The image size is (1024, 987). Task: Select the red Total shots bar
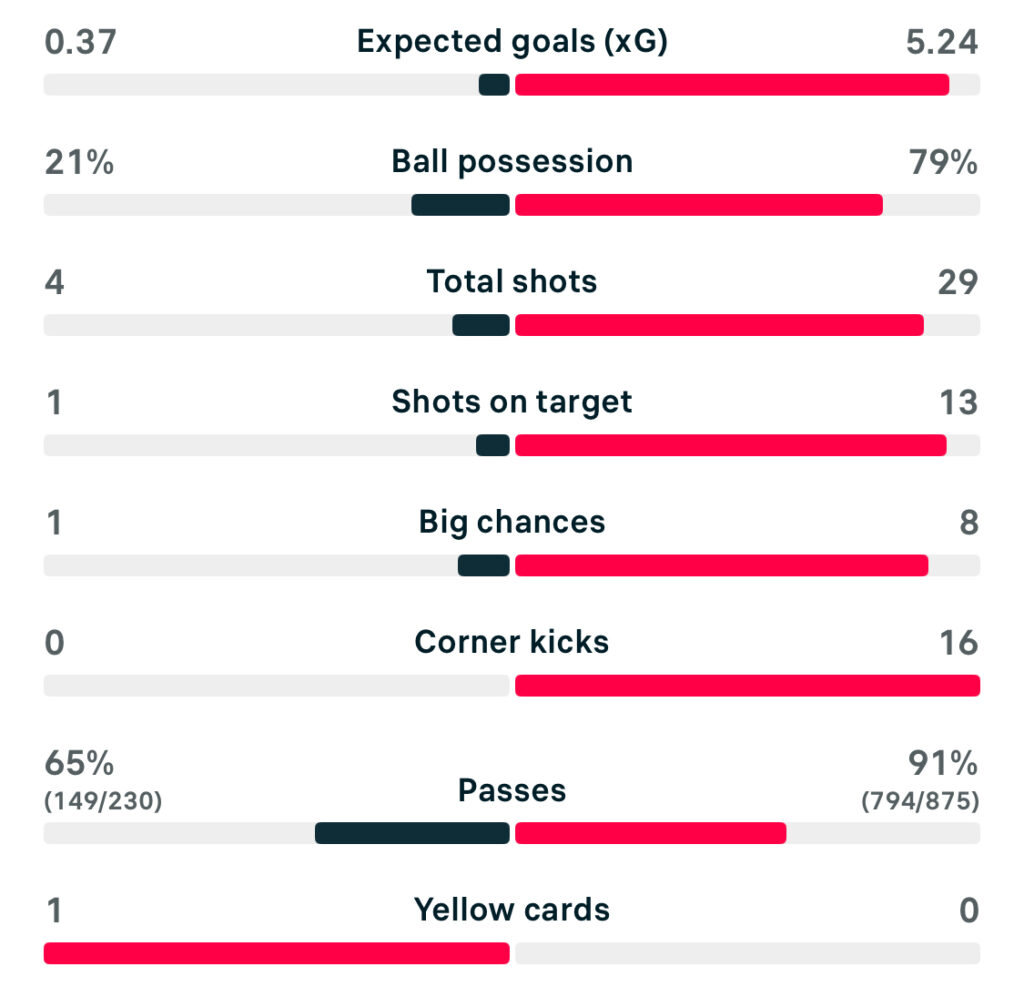[x=718, y=325]
